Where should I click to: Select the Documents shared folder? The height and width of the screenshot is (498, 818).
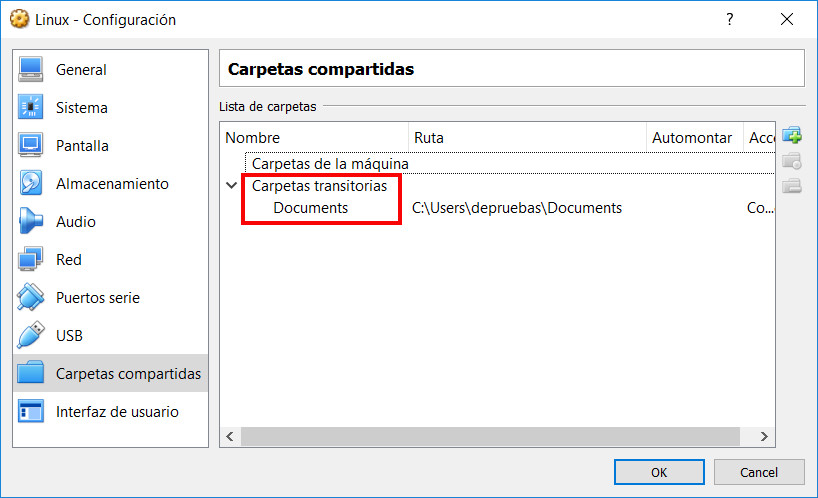pyautogui.click(x=310, y=208)
